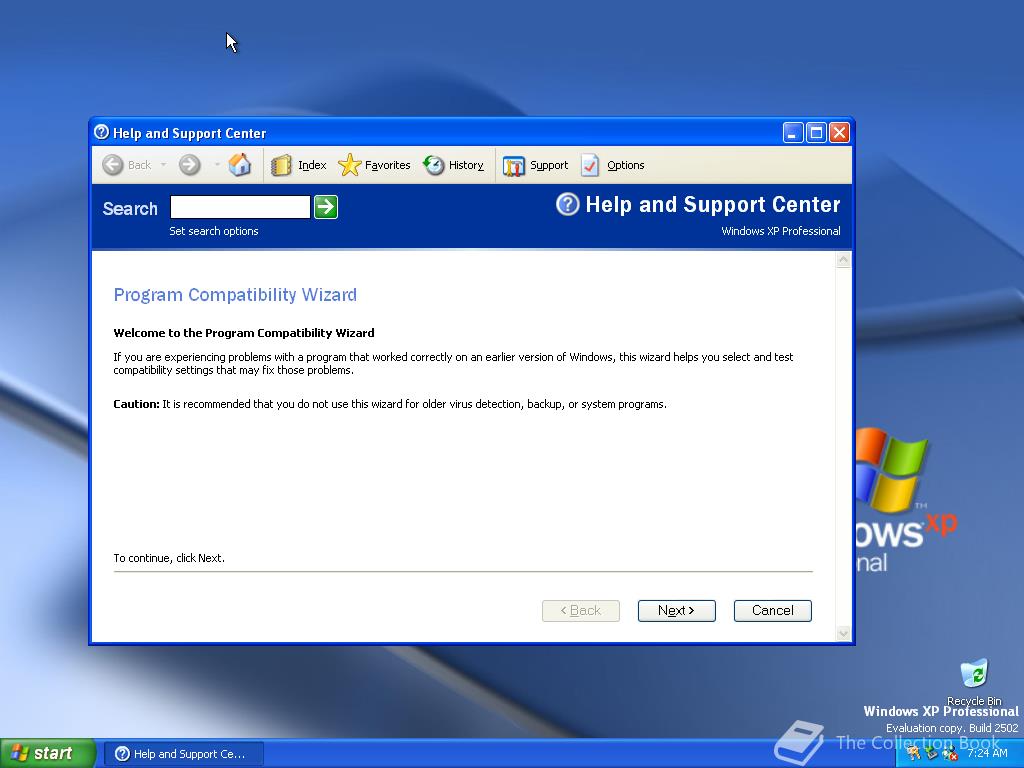
Task: Open Set search options link
Action: click(x=214, y=231)
